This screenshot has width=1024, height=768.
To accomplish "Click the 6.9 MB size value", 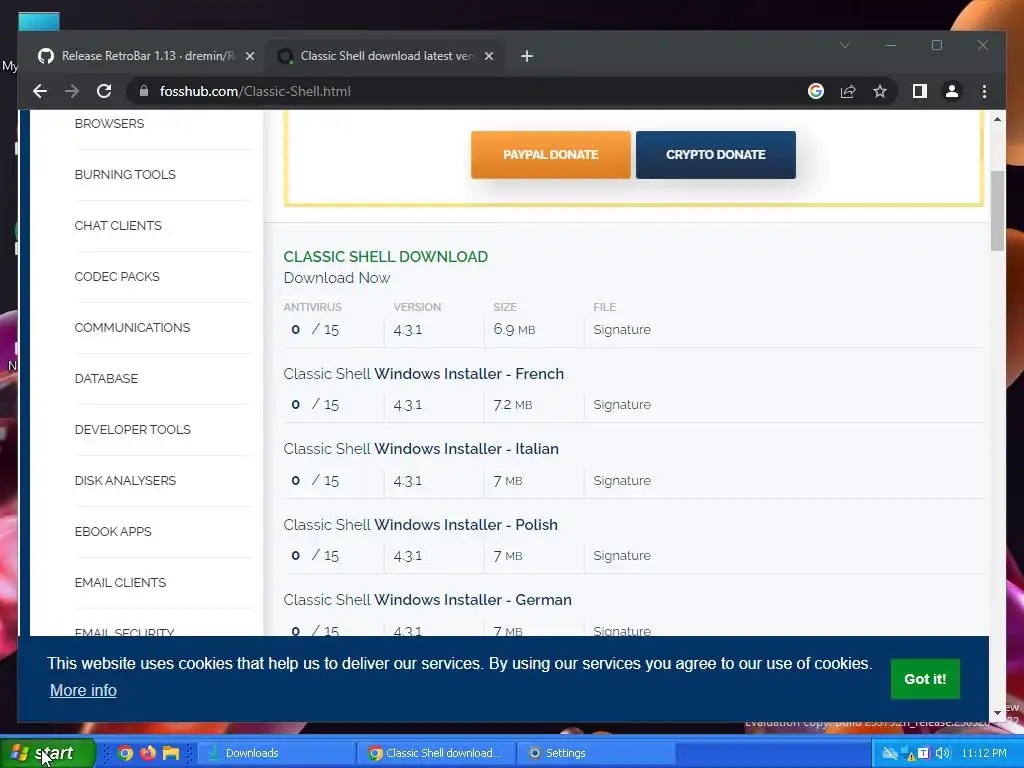I will point(514,330).
